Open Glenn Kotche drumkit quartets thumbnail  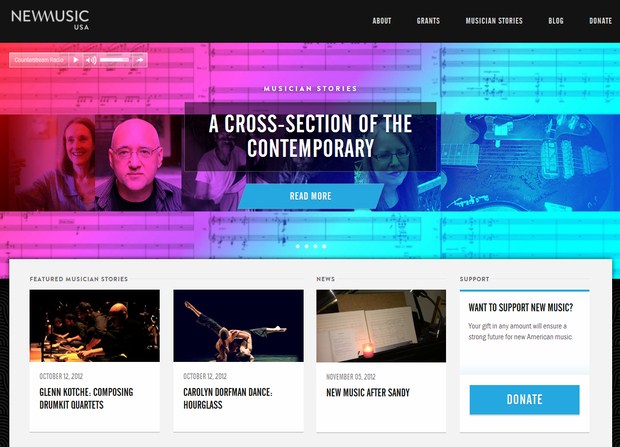95,326
